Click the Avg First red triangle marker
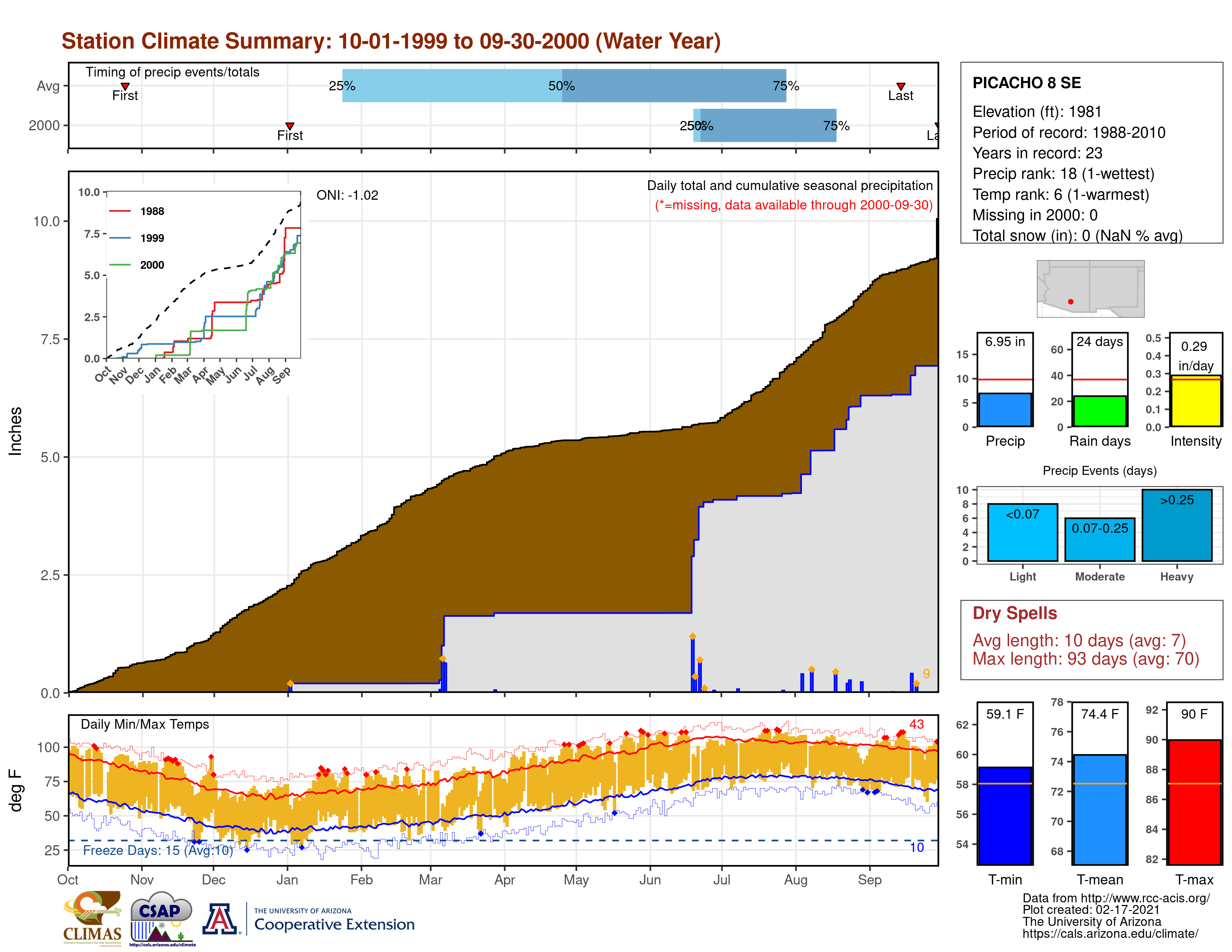This screenshot has width=1232, height=952. (x=125, y=86)
